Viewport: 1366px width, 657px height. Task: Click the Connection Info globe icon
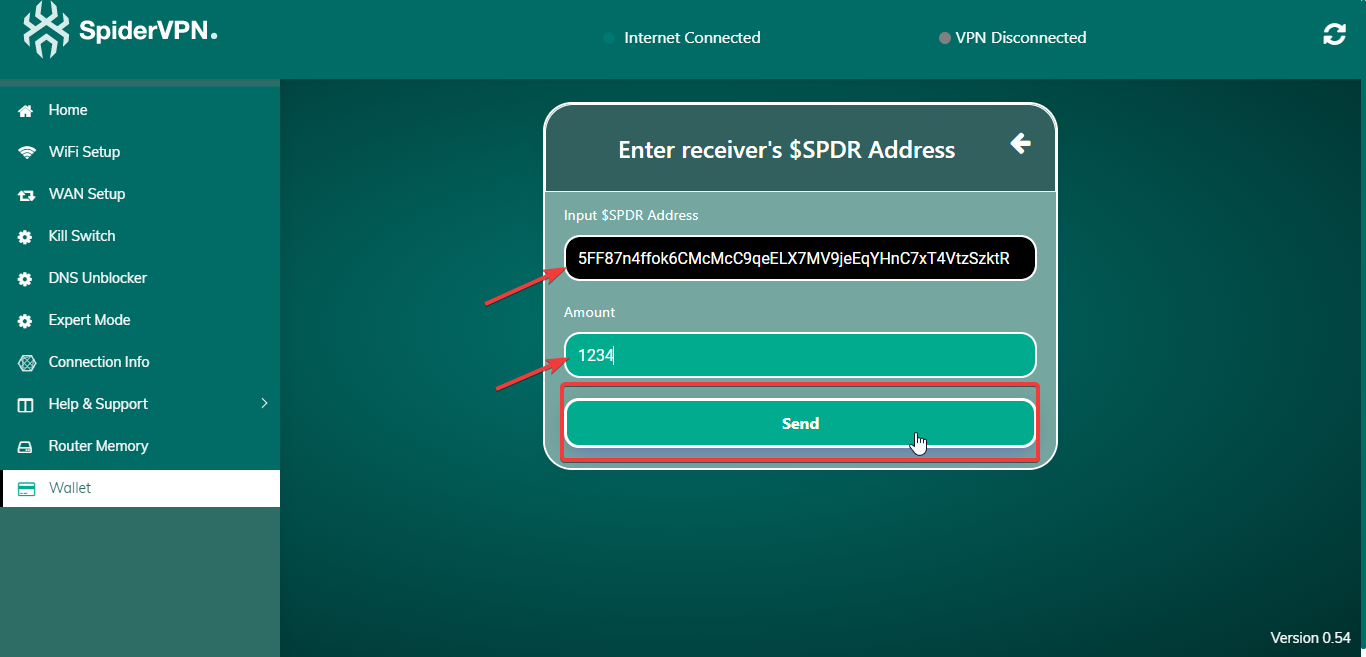[26, 363]
